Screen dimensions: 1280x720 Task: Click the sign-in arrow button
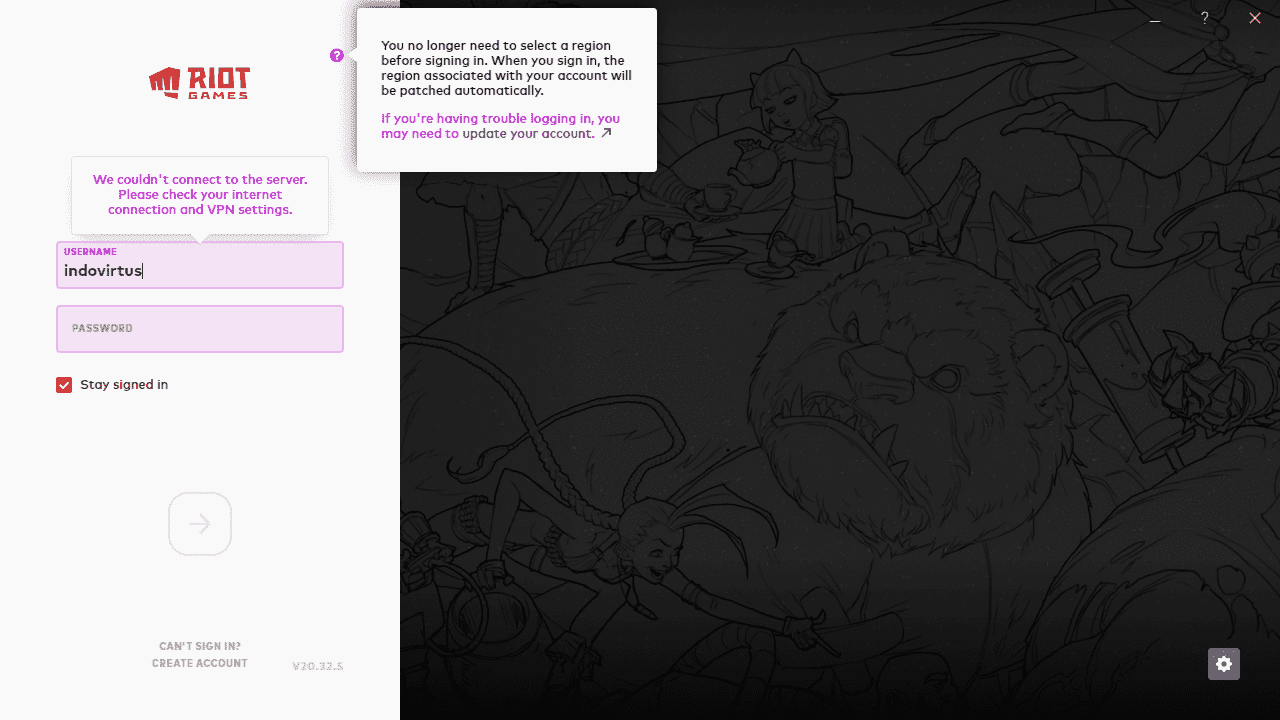point(200,524)
